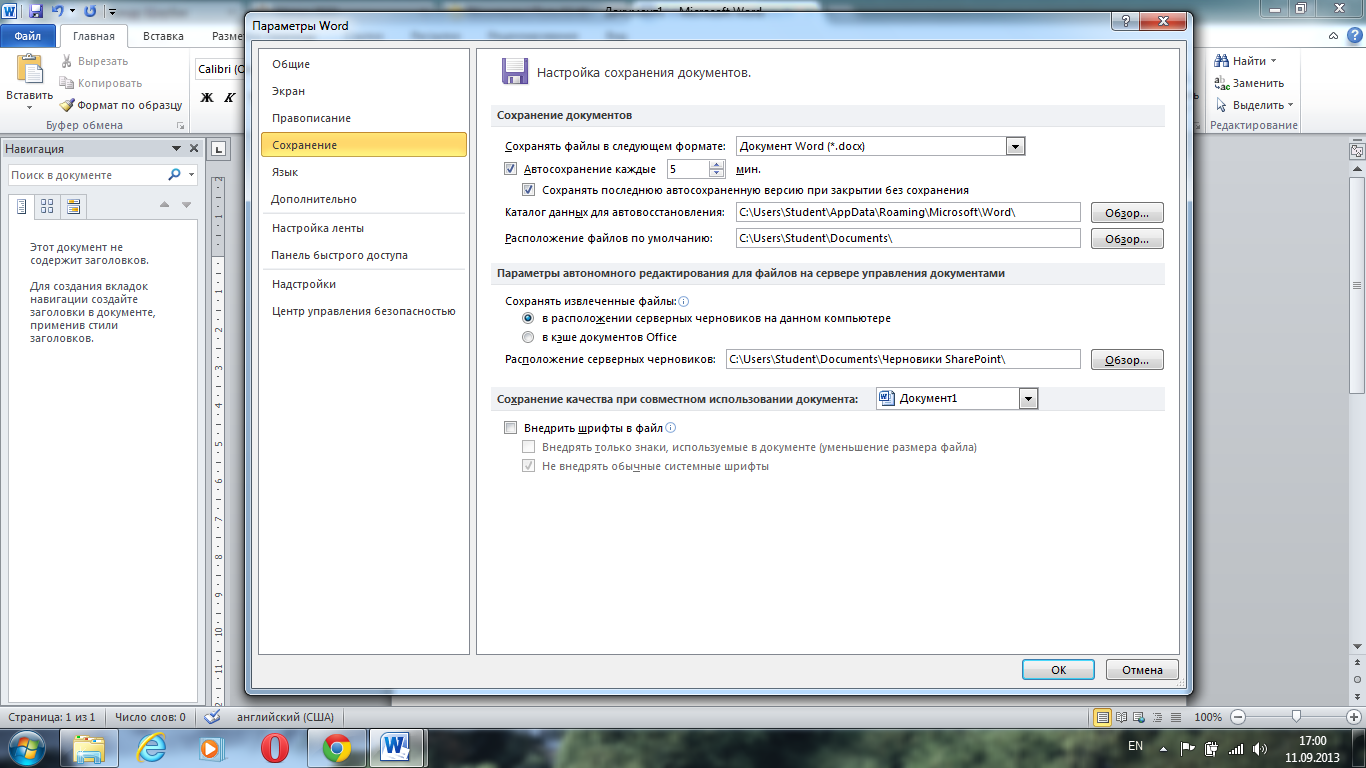Click the Windows Start button
The height and width of the screenshot is (768, 1366).
point(27,747)
